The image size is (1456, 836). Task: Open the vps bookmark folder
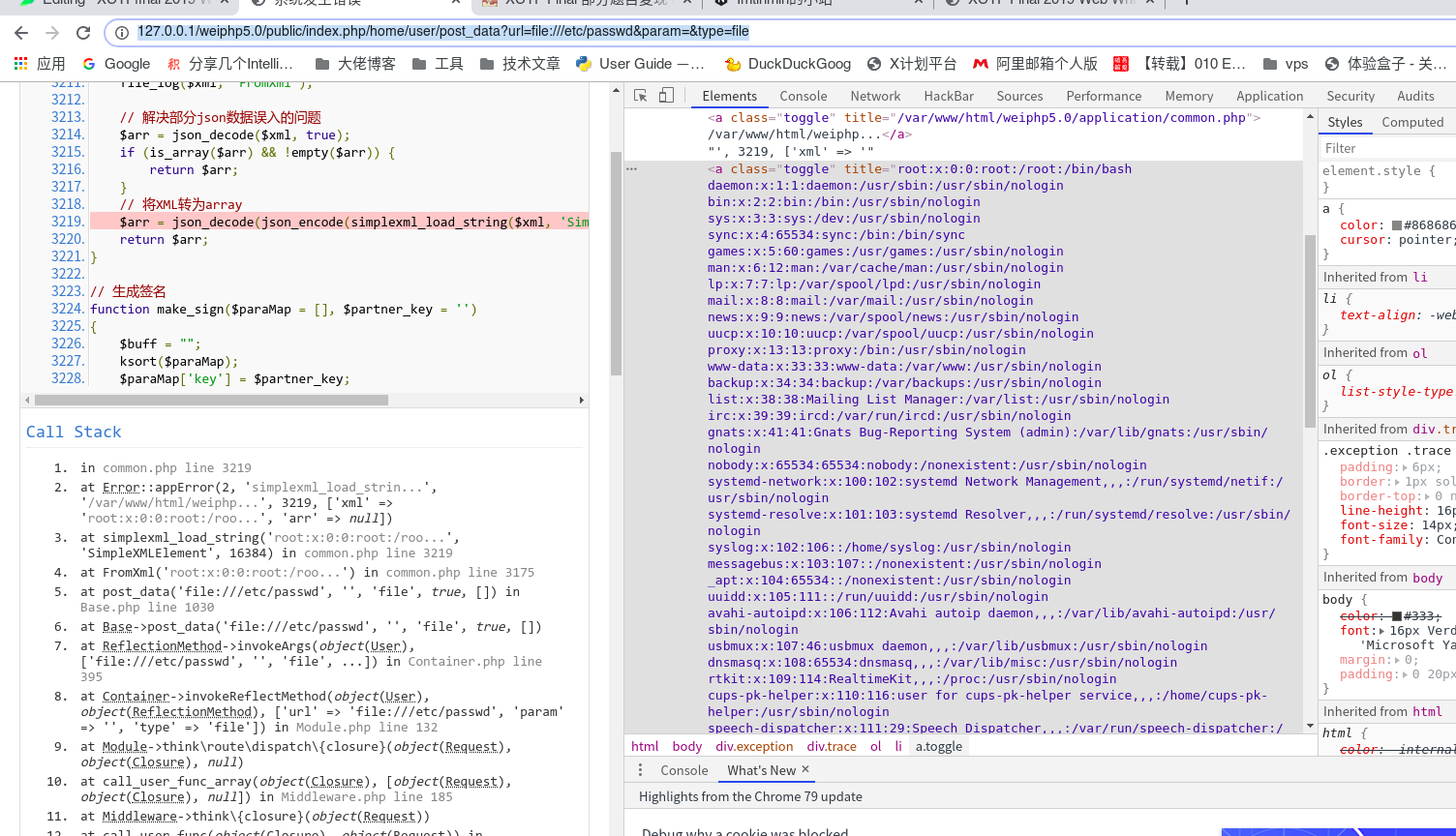(x=1286, y=64)
